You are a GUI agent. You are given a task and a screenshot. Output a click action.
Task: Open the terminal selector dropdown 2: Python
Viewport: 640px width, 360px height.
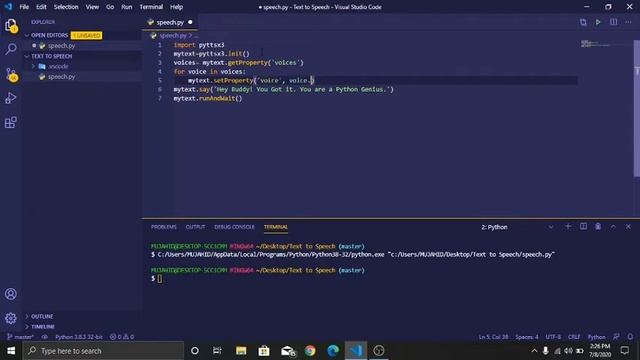coord(517,227)
